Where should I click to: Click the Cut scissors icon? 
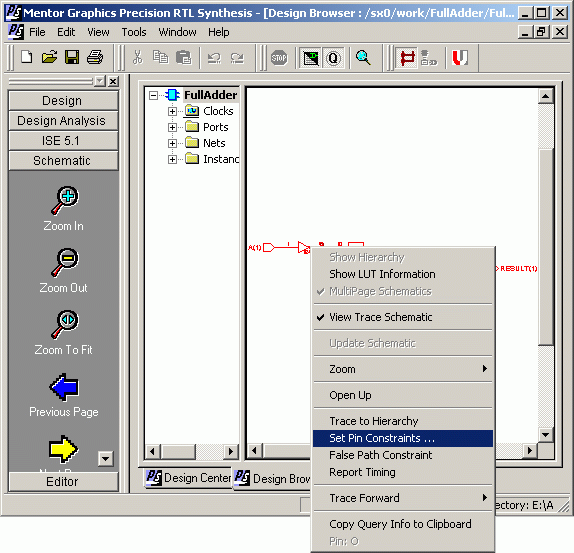coord(138,57)
